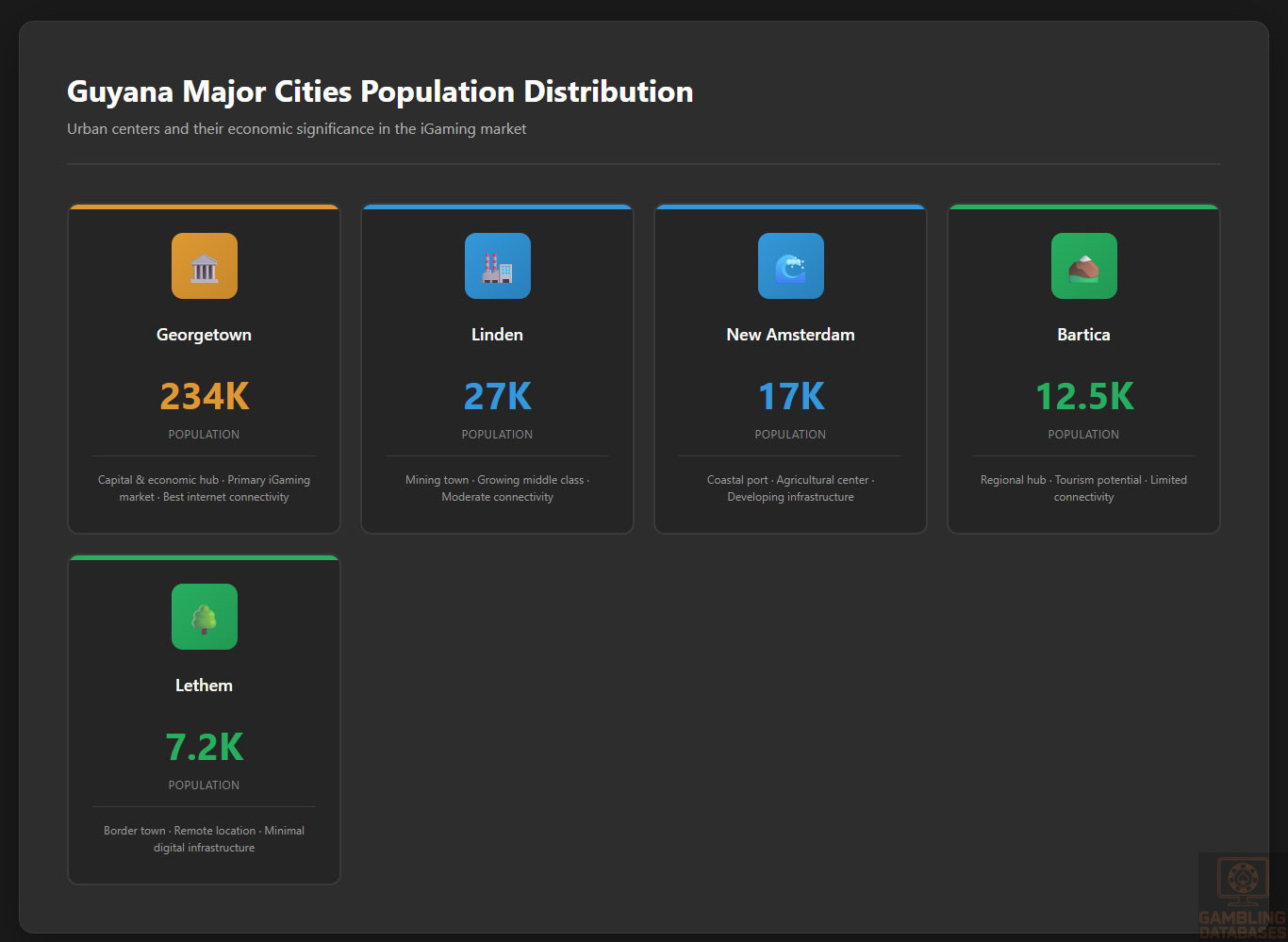Viewport: 1288px width, 942px height.
Task: Click the Capital & economic hub description
Action: 205,488
